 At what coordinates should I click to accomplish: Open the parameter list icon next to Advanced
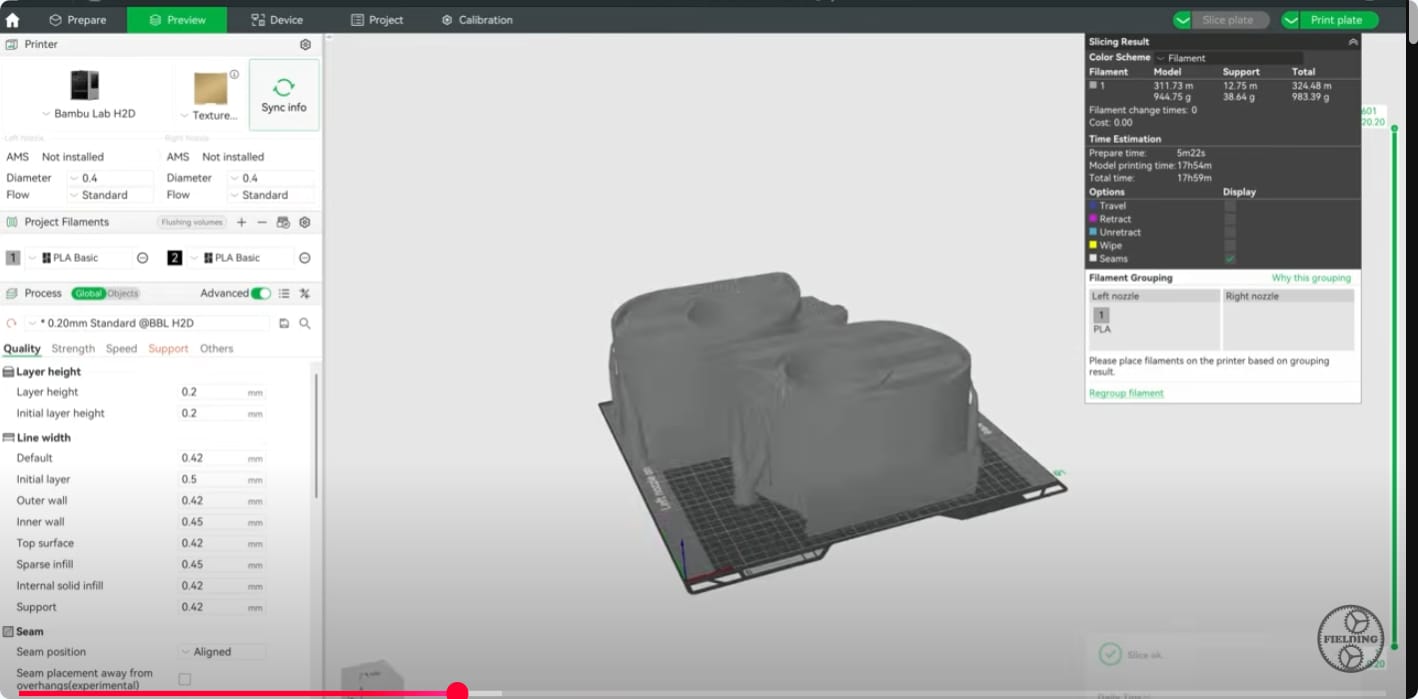[284, 294]
